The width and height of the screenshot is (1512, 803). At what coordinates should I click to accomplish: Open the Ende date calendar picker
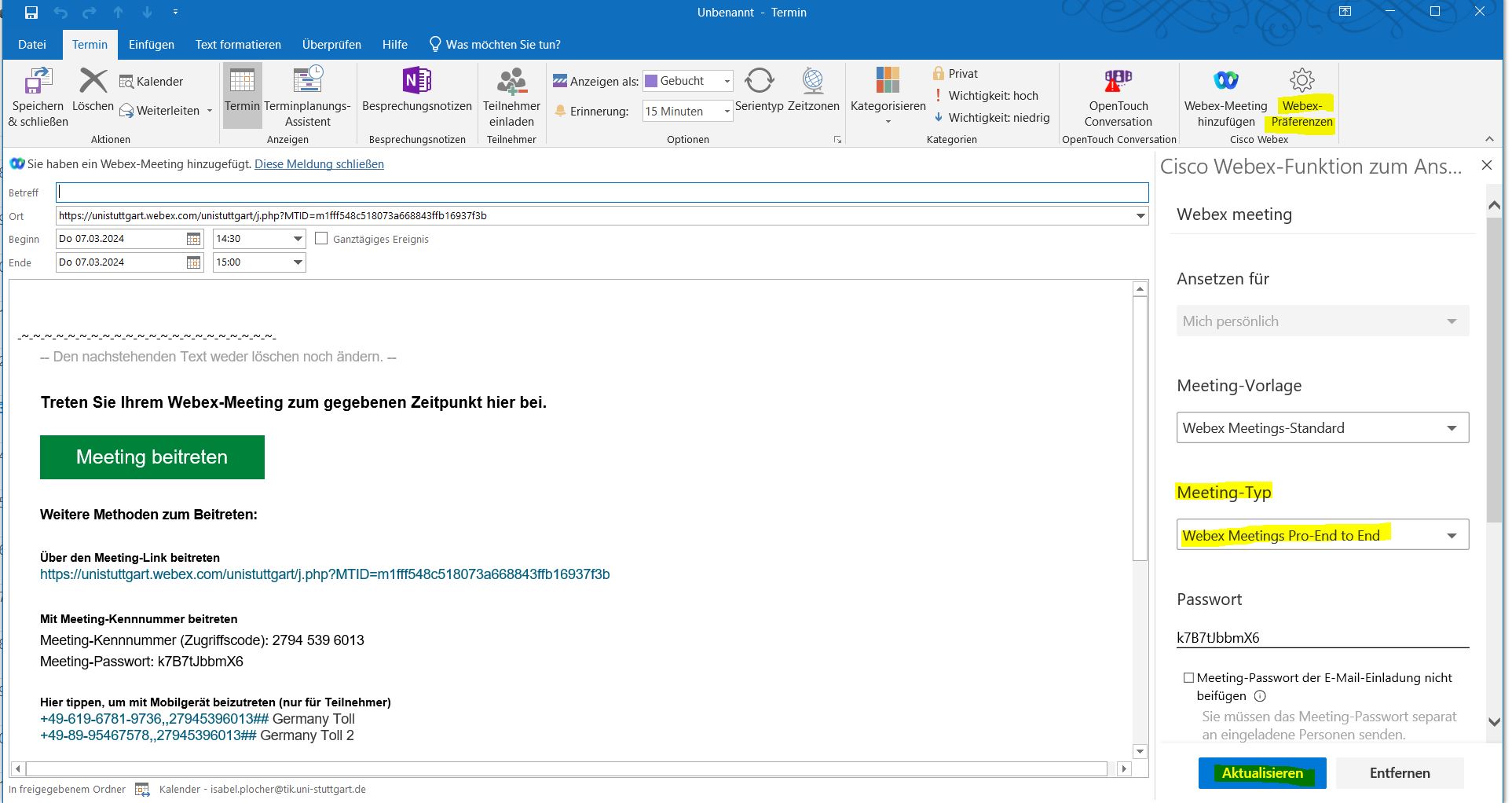[193, 262]
